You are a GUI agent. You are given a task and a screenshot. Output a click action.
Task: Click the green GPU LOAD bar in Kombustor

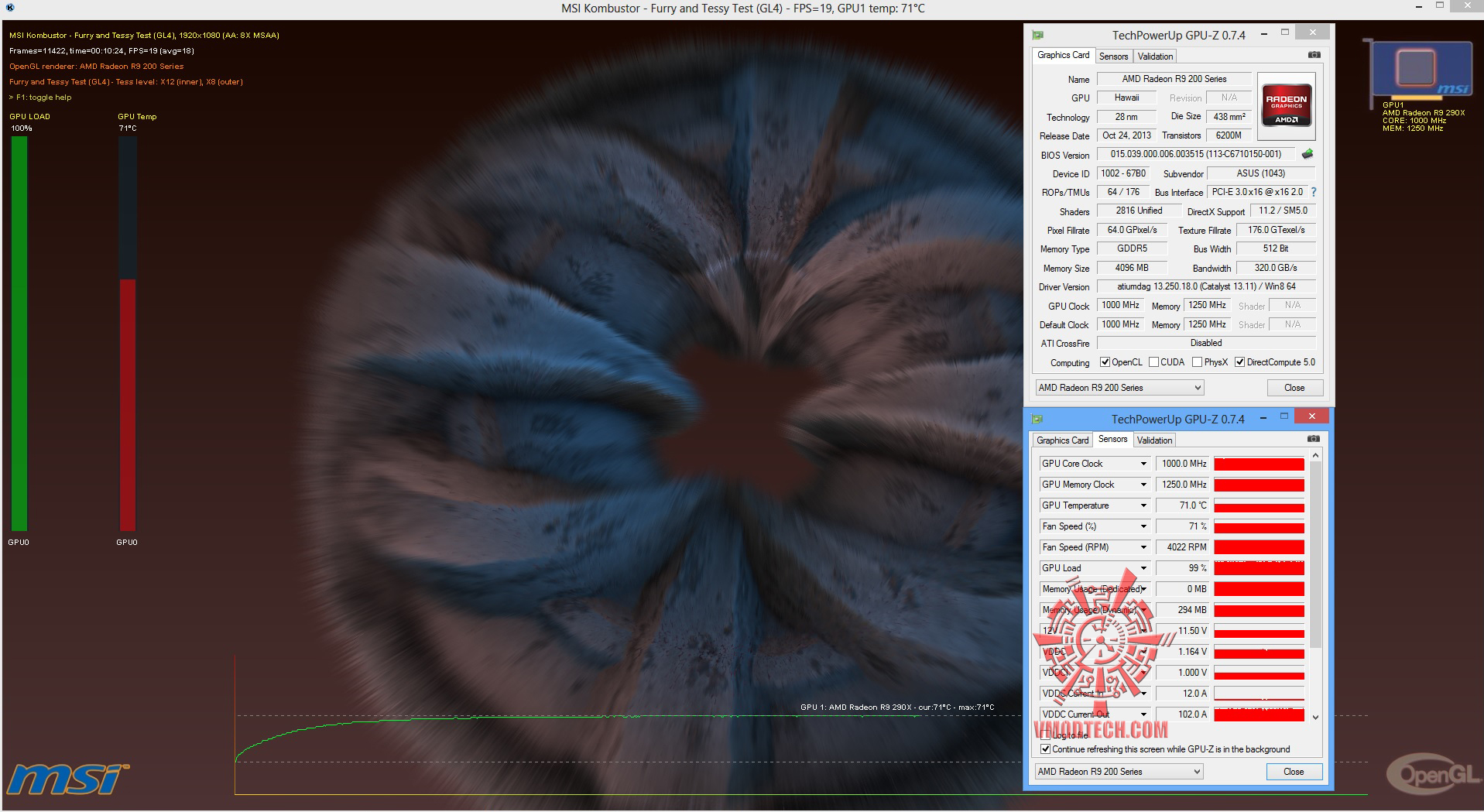pyautogui.click(x=19, y=333)
